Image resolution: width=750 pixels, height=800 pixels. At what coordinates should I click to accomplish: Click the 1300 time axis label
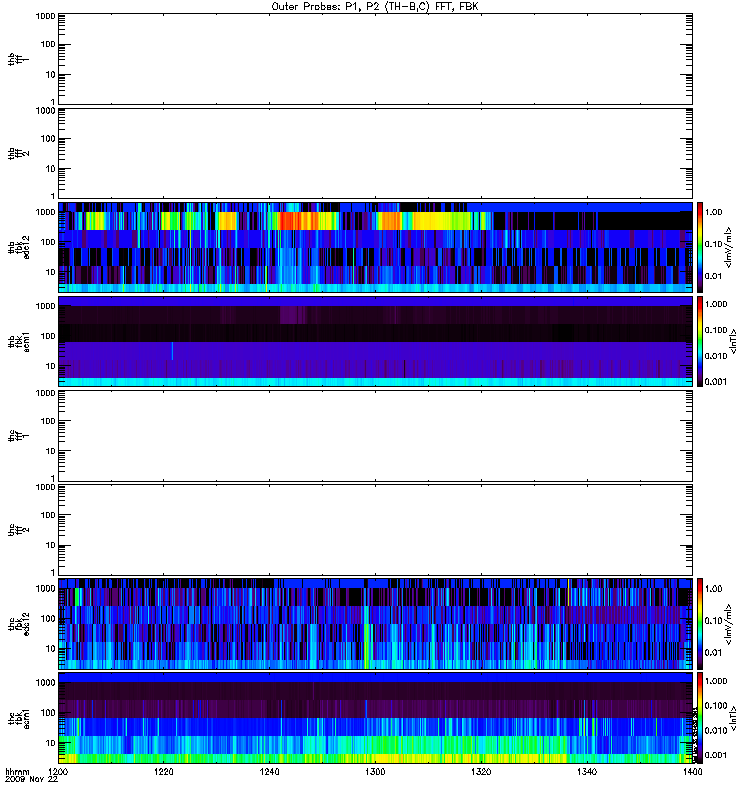pyautogui.click(x=375, y=772)
